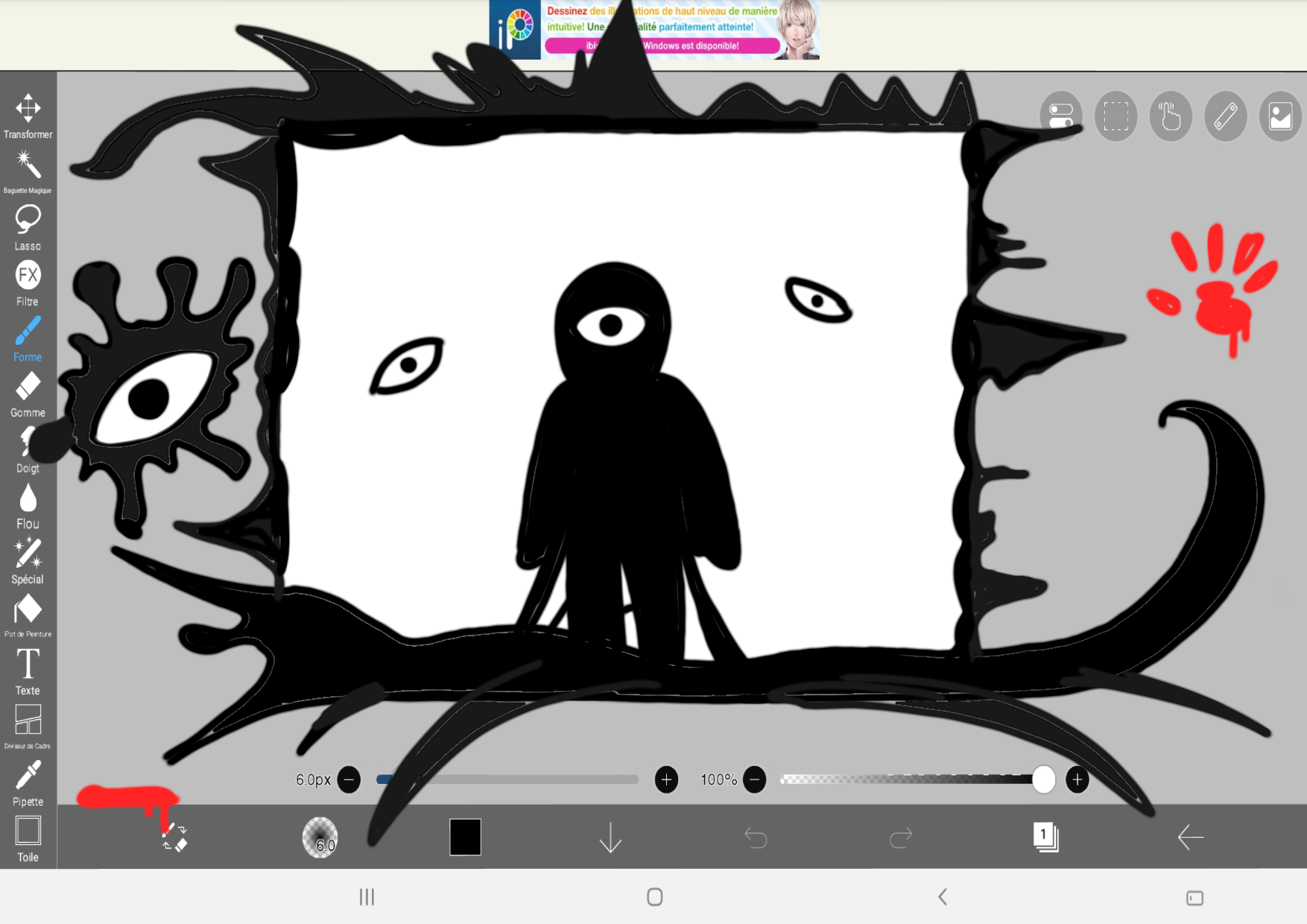Image resolution: width=1307 pixels, height=924 pixels.
Task: Open the Layers panel
Action: coord(1046,838)
